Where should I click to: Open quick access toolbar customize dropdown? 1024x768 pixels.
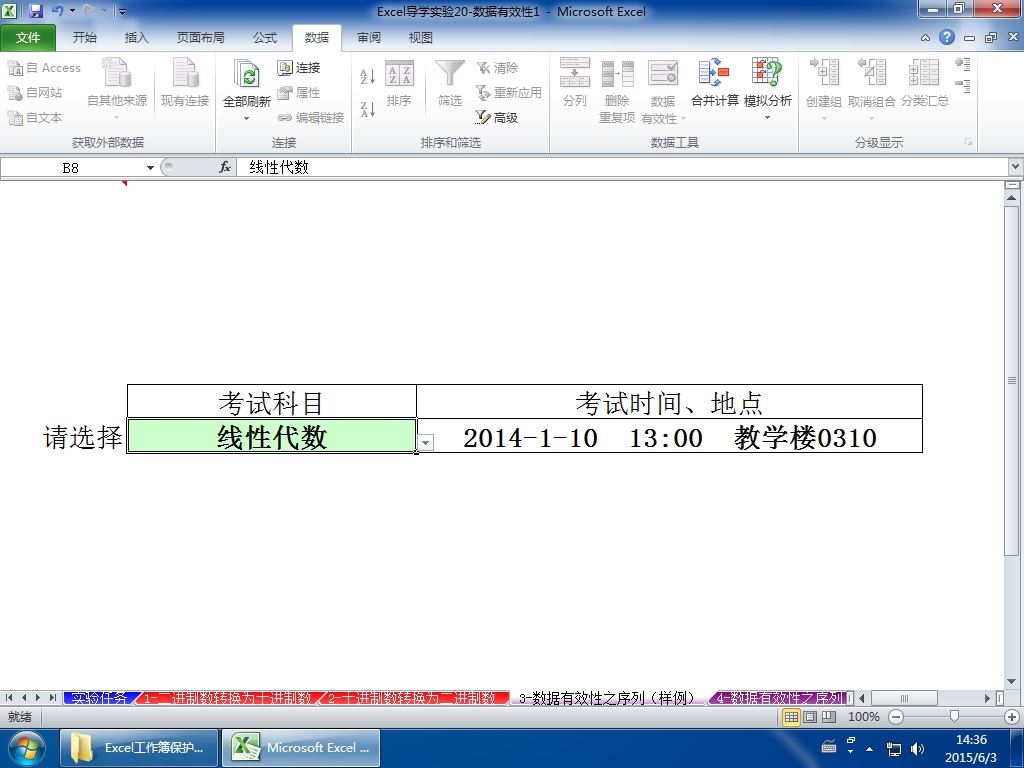pos(122,12)
